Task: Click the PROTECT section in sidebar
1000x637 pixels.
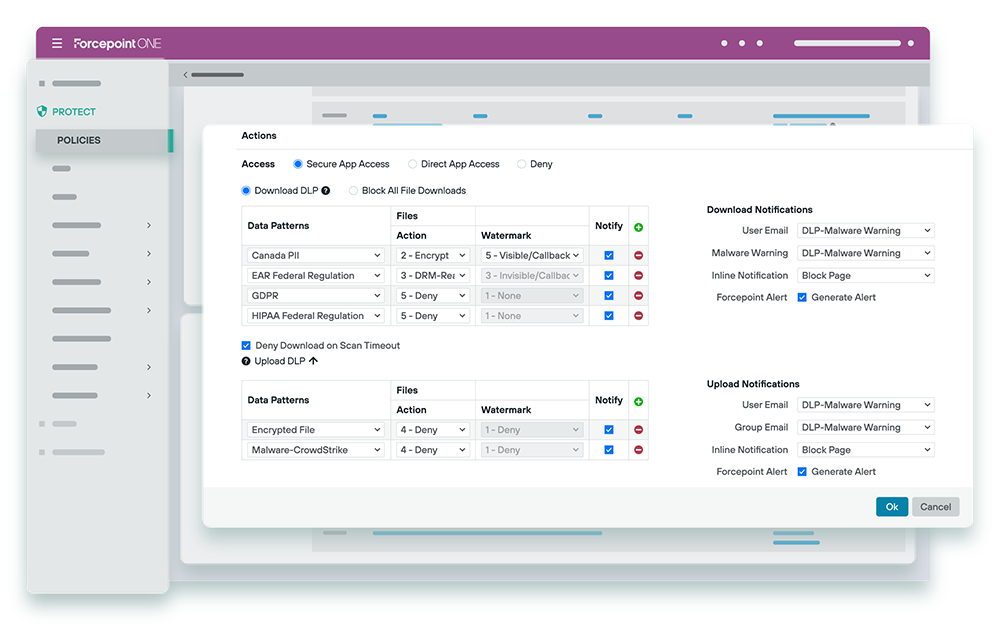Action: click(74, 112)
